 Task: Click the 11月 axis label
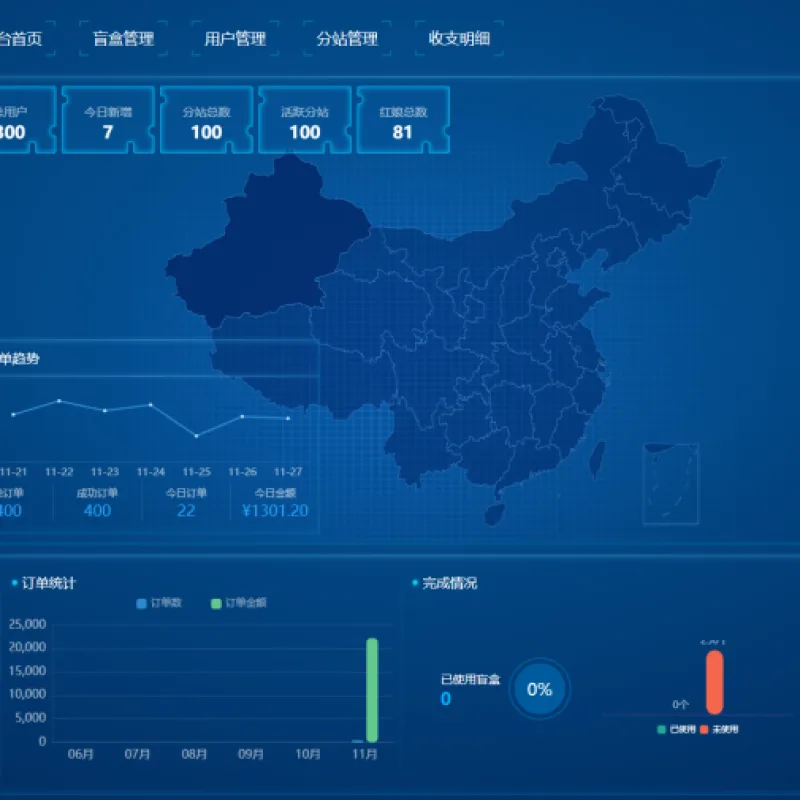coord(365,754)
